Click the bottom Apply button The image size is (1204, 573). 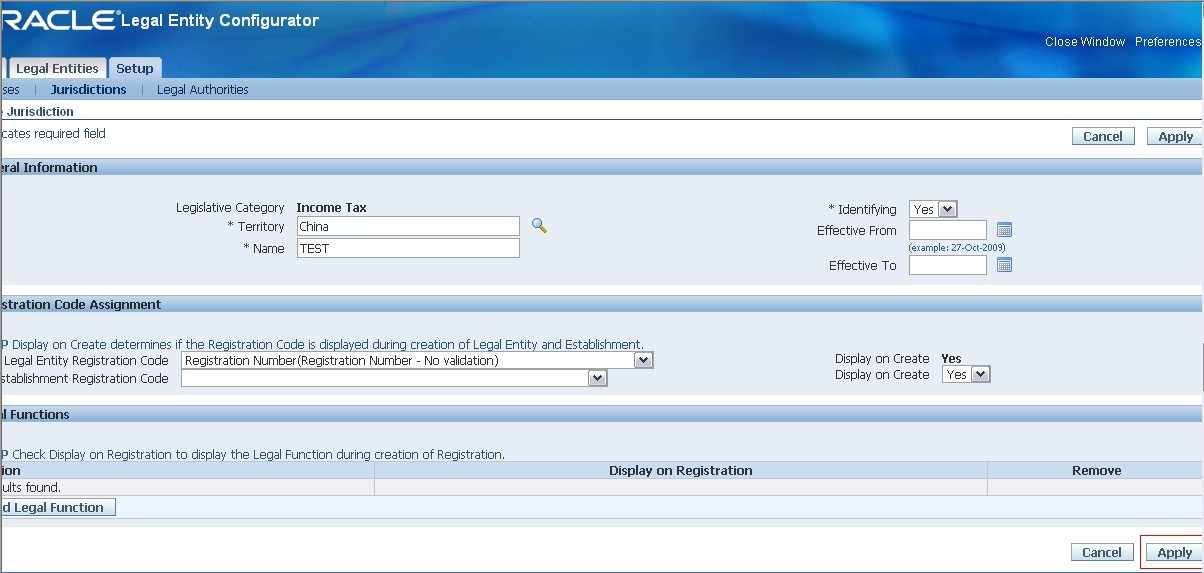1174,552
